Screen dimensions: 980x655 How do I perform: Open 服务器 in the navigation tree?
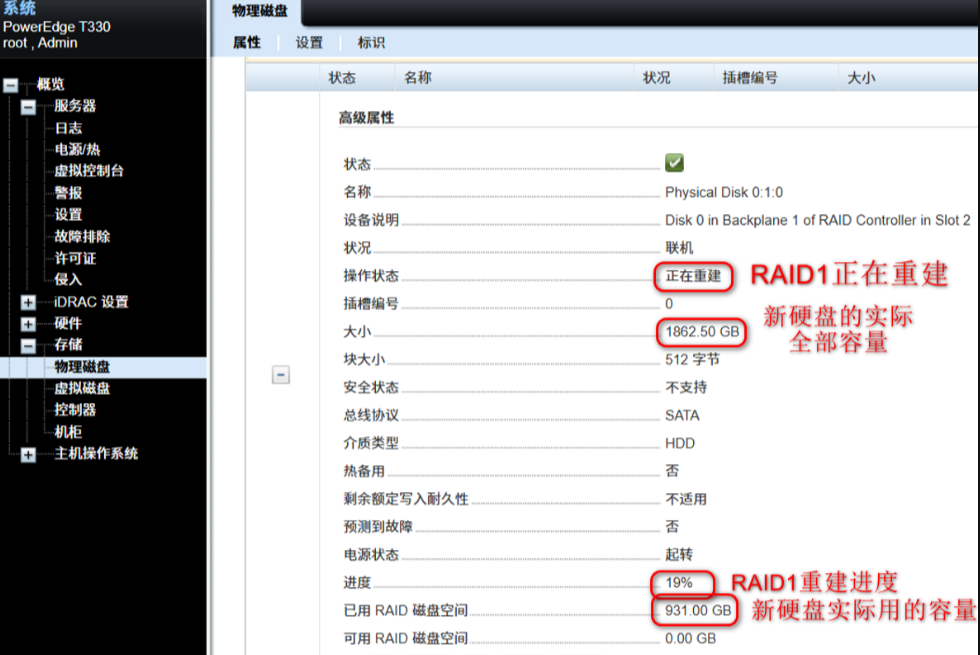click(75, 106)
